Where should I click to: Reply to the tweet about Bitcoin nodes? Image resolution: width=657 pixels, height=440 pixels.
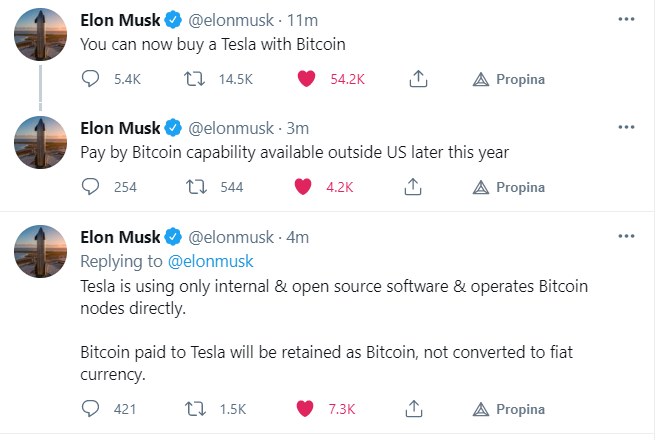[90, 409]
